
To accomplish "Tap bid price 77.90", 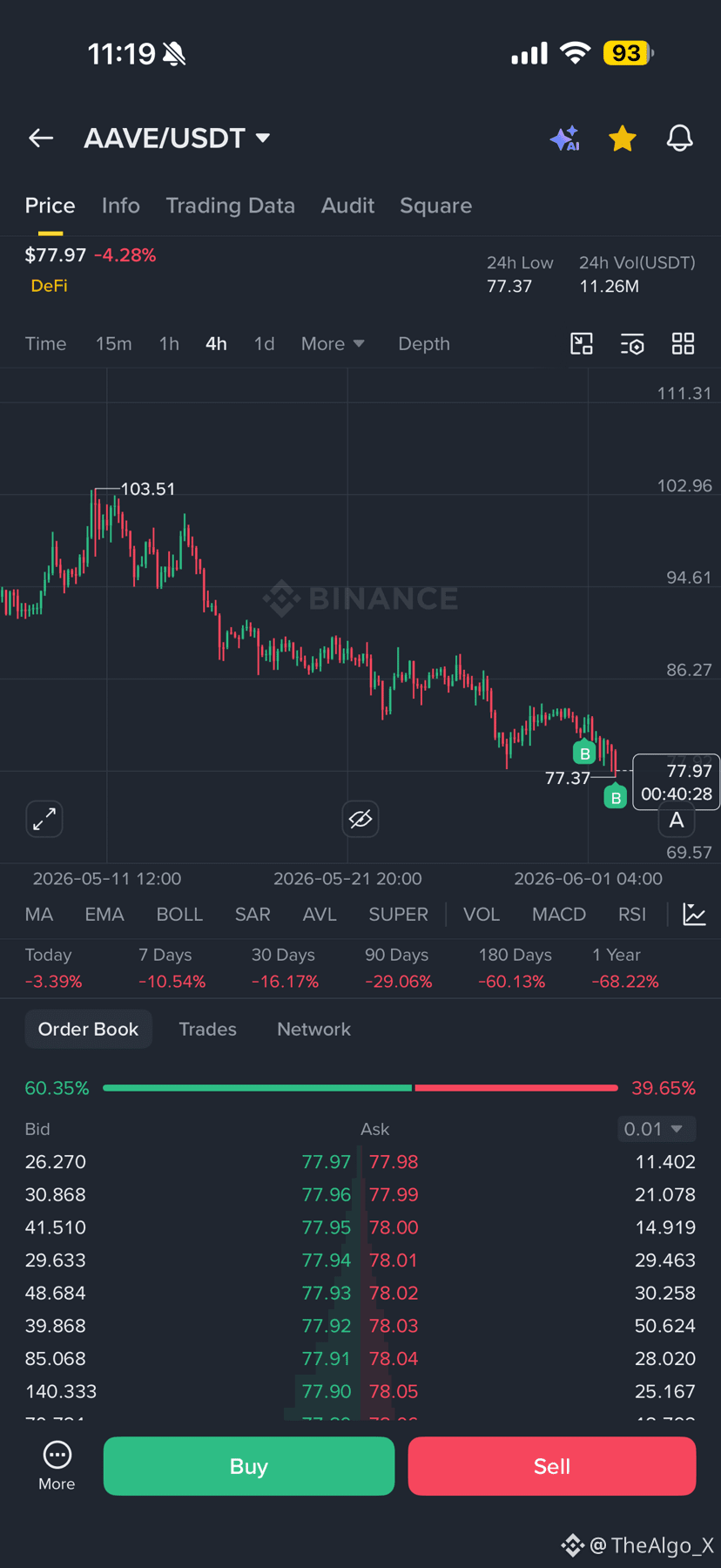I will pos(326,1391).
